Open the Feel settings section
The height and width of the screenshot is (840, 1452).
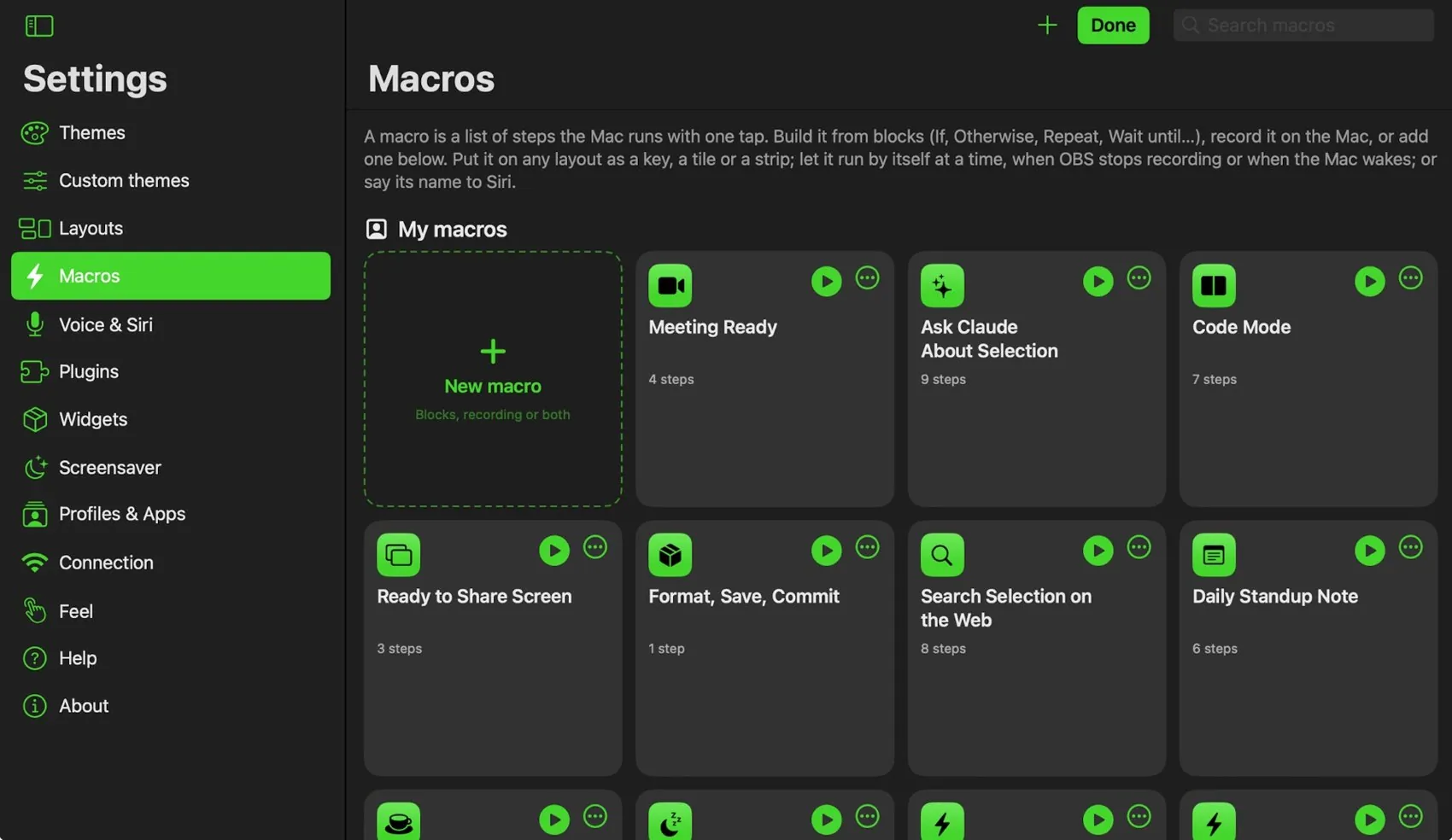pyautogui.click(x=171, y=611)
